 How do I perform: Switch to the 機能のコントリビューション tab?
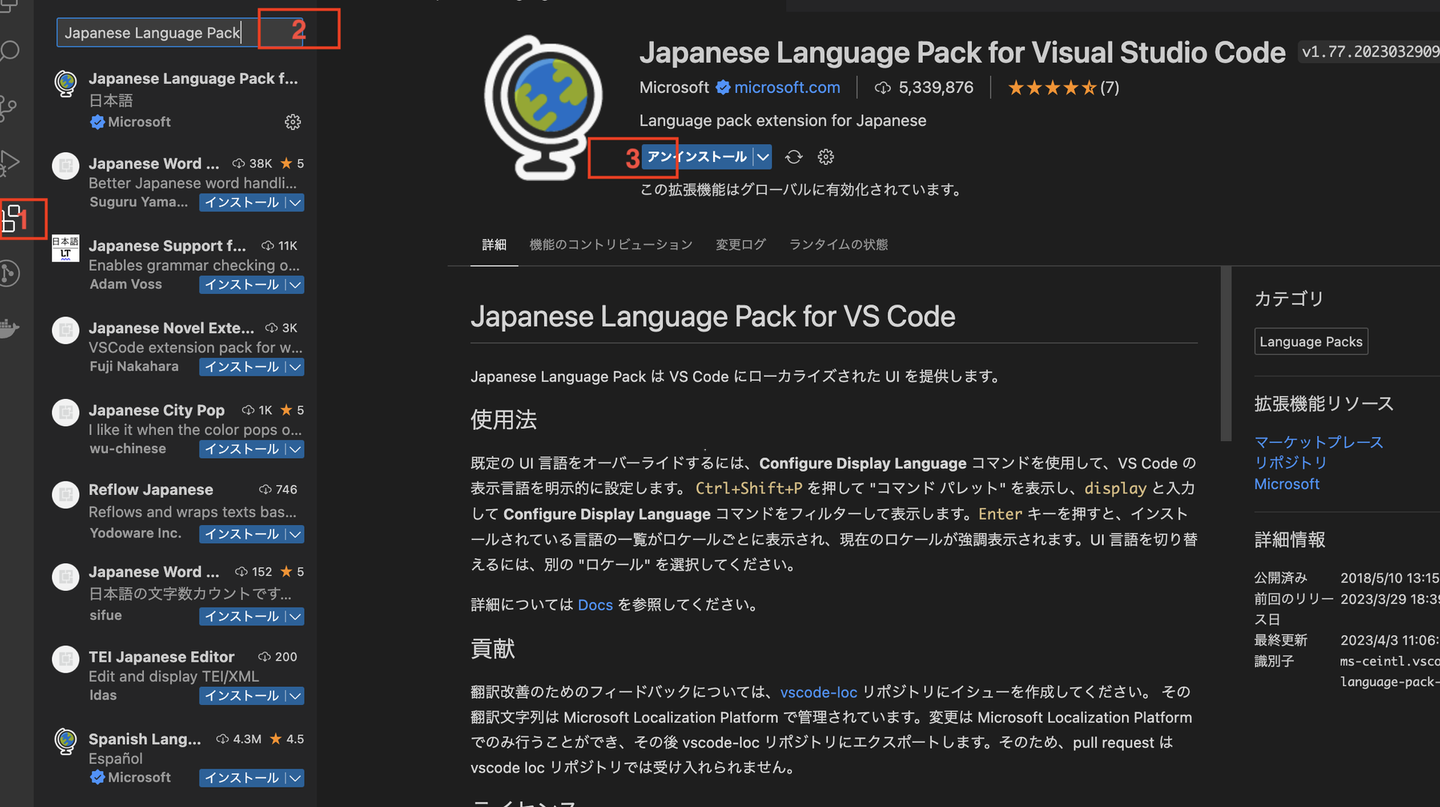(x=611, y=244)
